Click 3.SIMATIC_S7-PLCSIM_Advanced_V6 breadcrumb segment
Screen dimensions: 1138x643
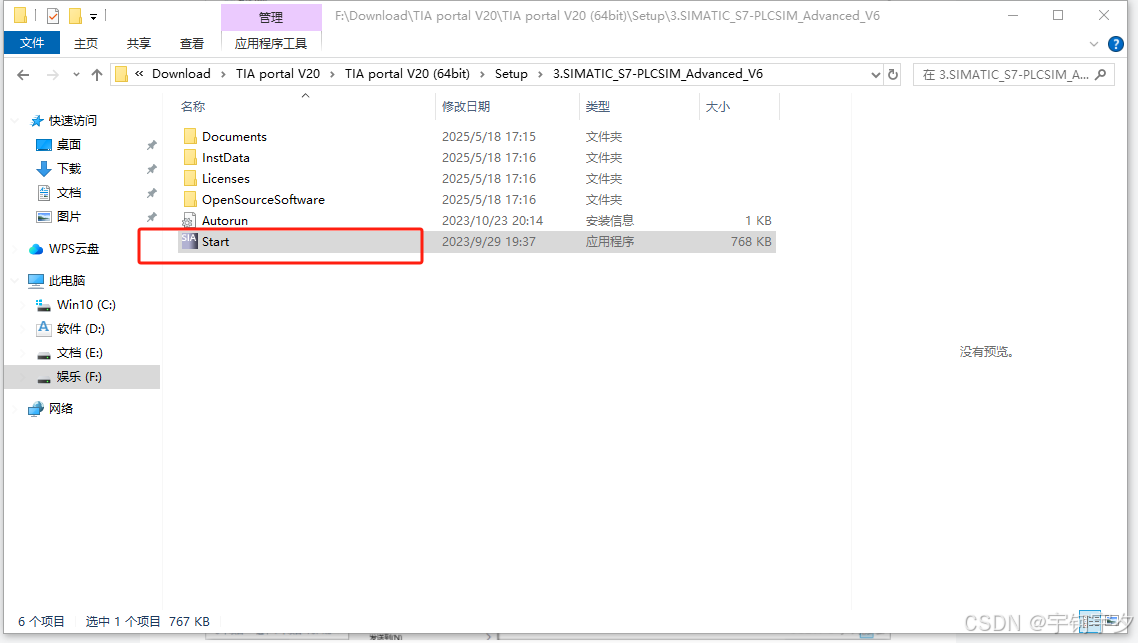pos(658,74)
